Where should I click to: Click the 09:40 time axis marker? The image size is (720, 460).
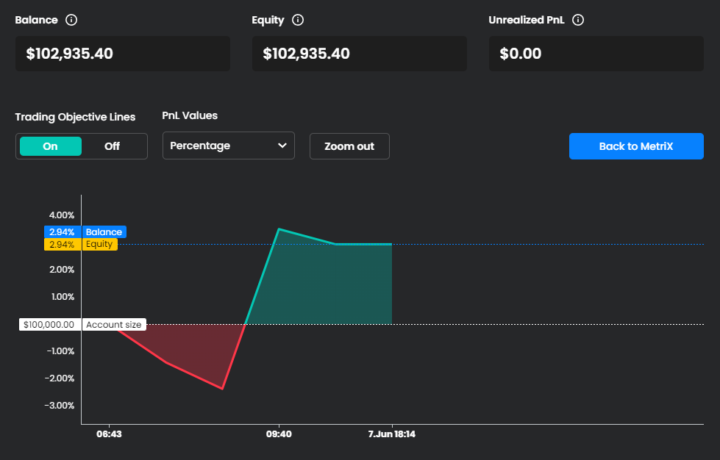[279, 434]
